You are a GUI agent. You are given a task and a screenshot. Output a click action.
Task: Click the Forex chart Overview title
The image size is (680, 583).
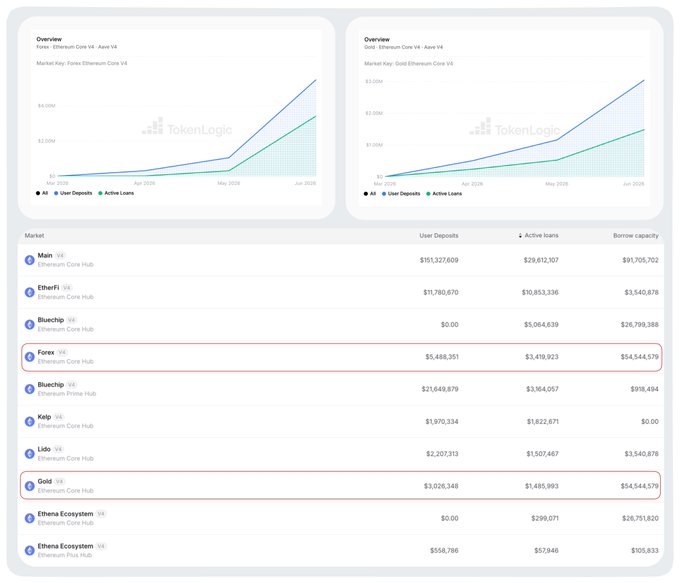pyautogui.click(x=49, y=39)
